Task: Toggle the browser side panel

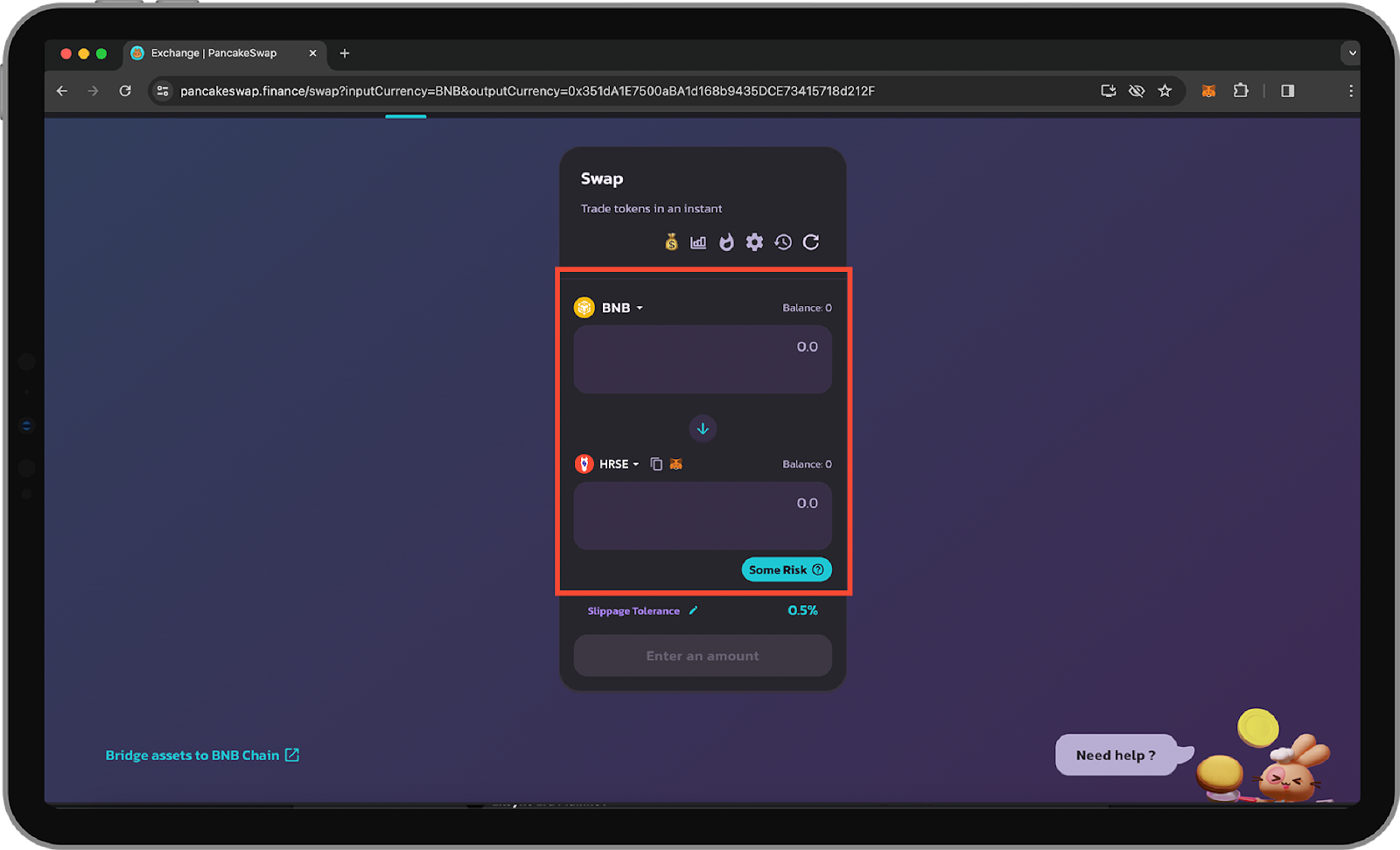Action: click(1287, 91)
